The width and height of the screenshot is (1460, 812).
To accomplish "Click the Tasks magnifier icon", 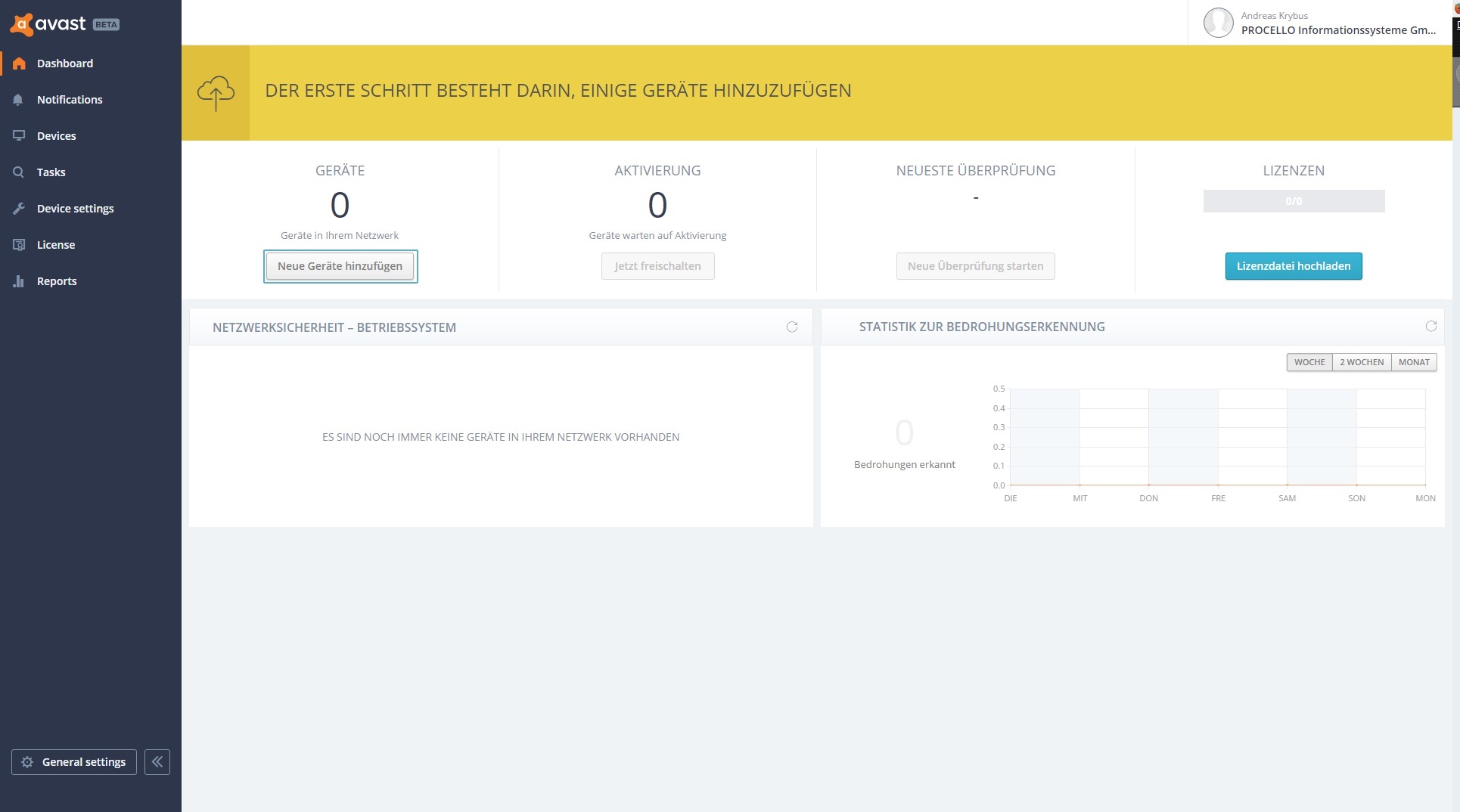I will [19, 172].
